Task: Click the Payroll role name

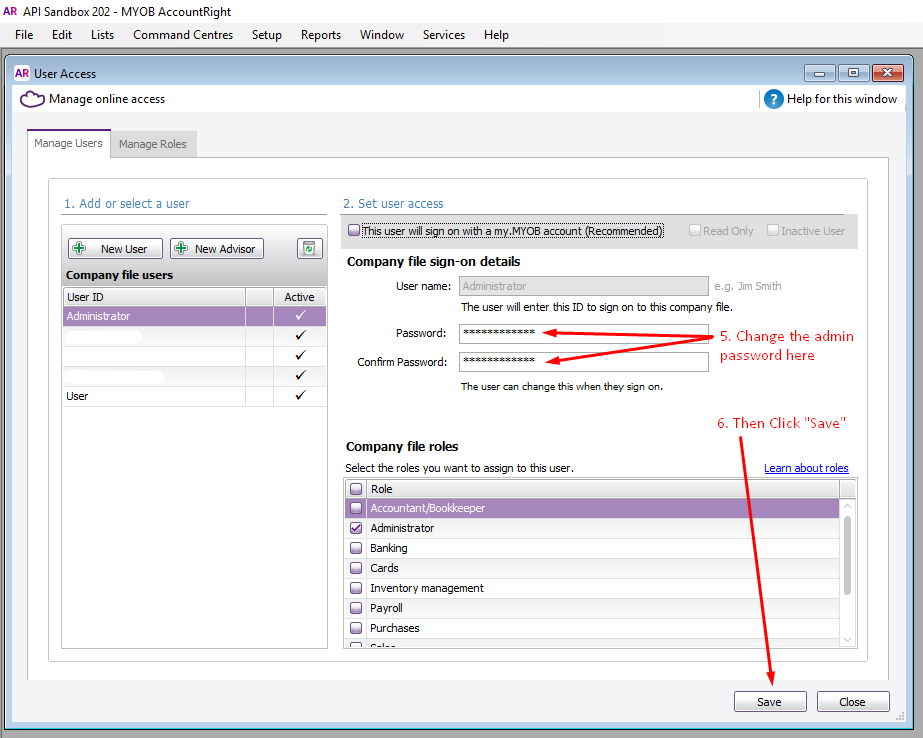Action: click(x=386, y=608)
